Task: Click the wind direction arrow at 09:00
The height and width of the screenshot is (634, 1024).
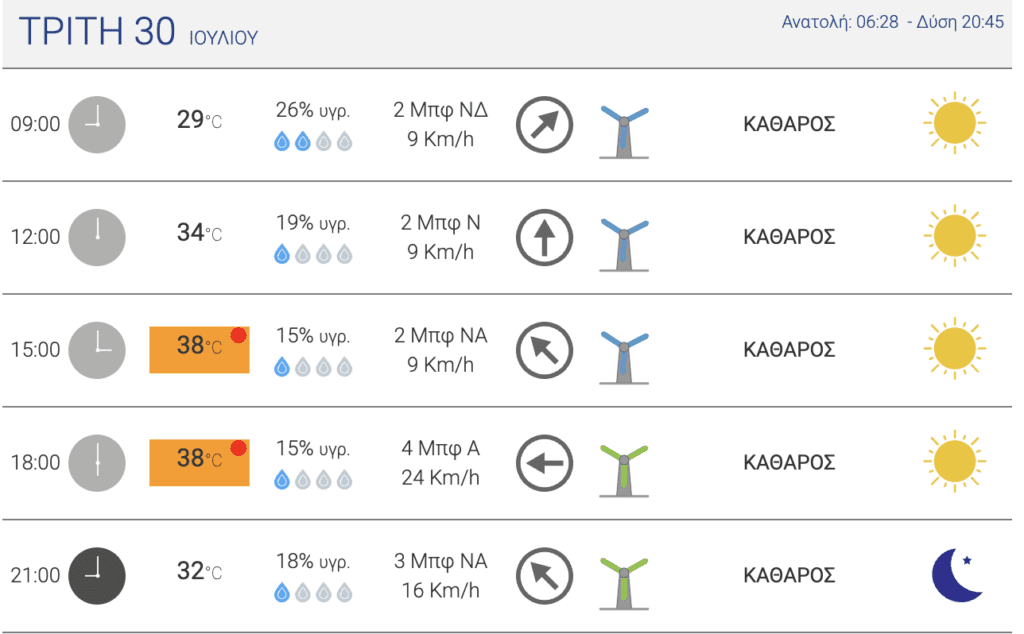Action: [x=545, y=125]
